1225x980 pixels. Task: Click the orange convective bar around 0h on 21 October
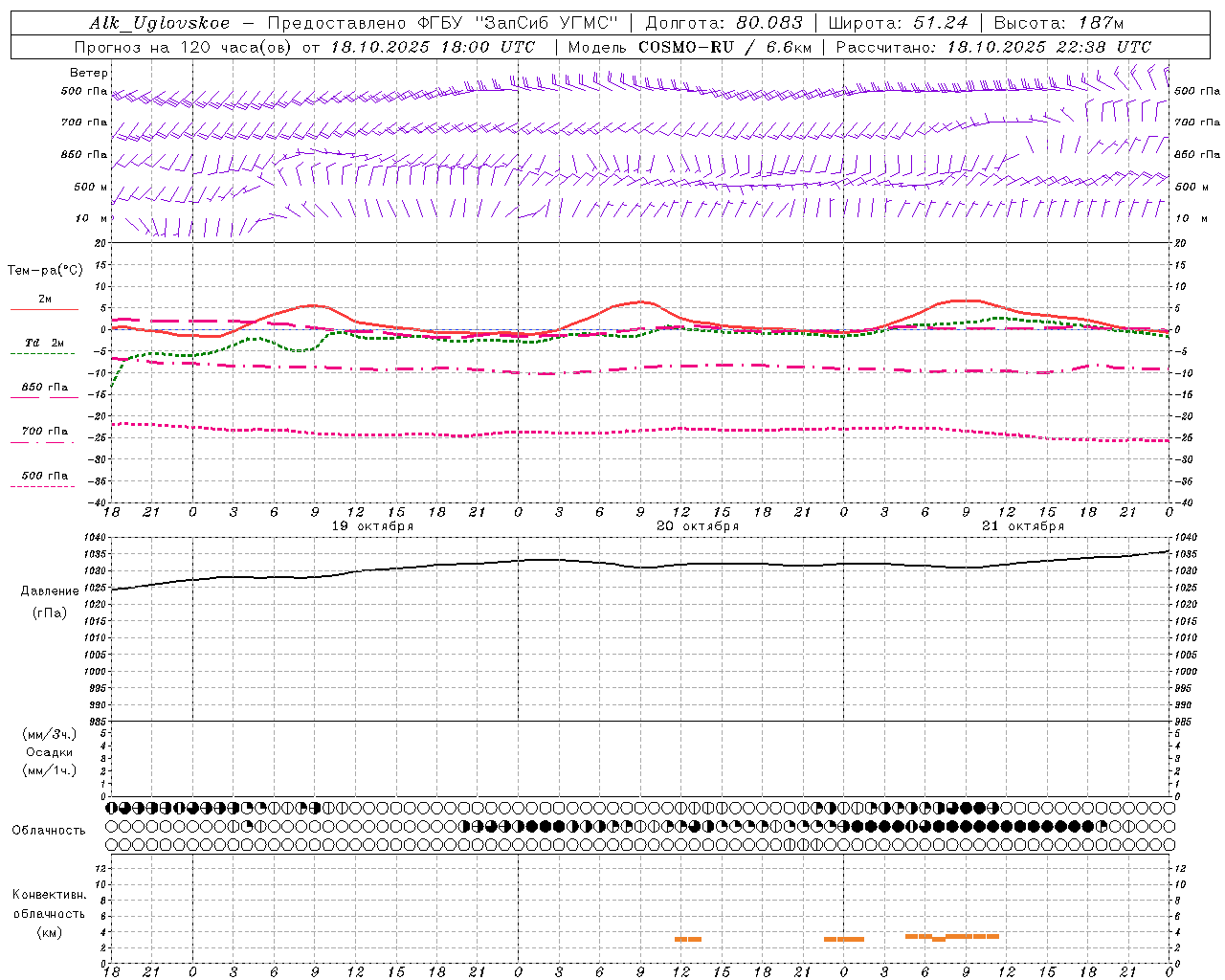(844, 939)
